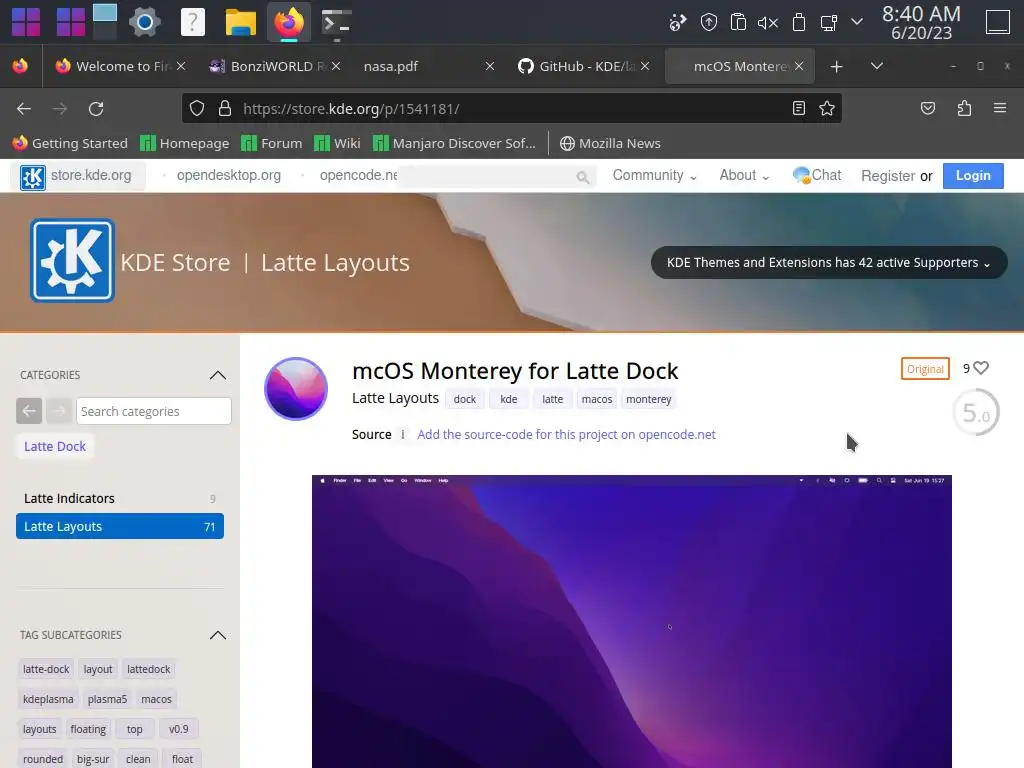
Task: Click the tracking protection shield icon
Action: 197,108
